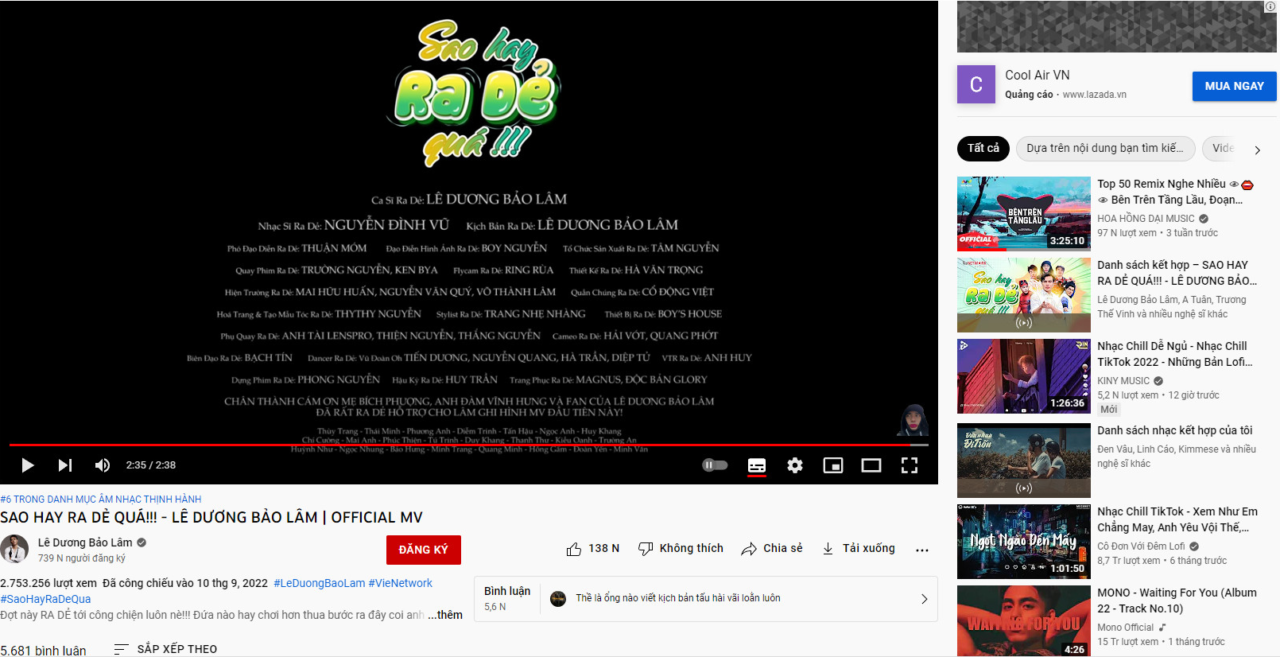Open the #SaoHayRaDeQua hashtag
Viewport: 1280px width, 657px height.
pos(45,599)
